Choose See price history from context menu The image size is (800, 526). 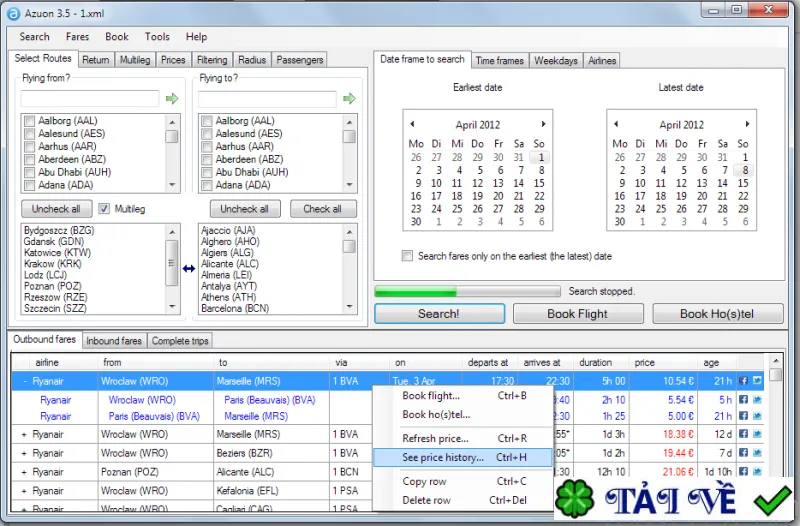pos(463,458)
